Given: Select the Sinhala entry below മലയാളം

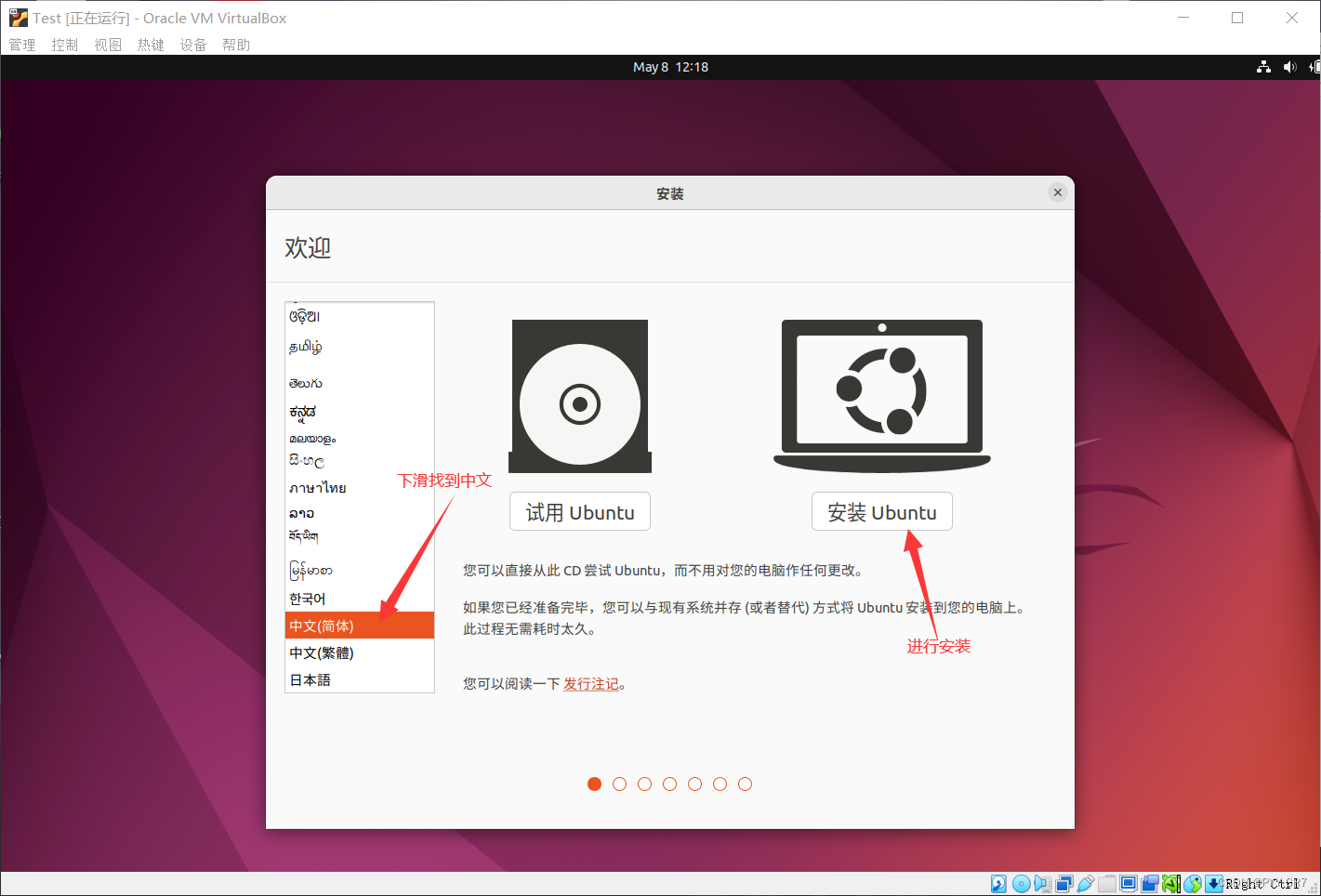Looking at the screenshot, I should pos(360,461).
